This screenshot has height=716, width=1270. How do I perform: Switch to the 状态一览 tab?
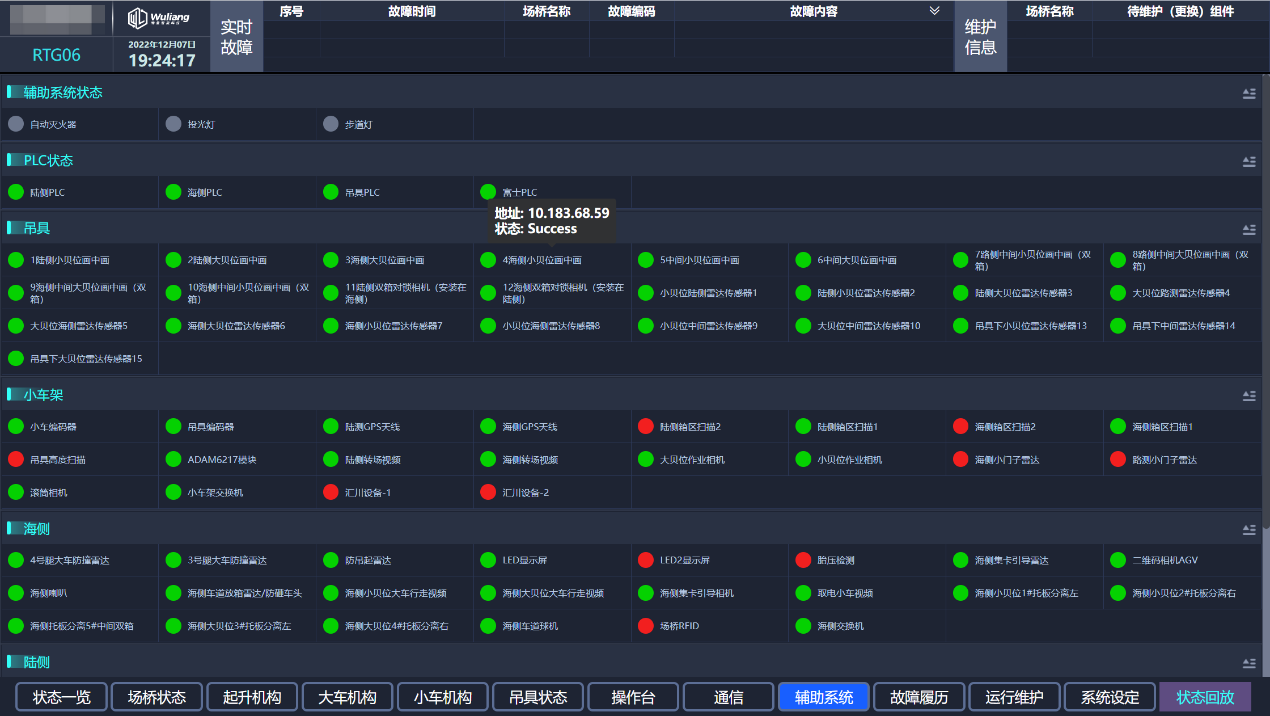point(62,697)
